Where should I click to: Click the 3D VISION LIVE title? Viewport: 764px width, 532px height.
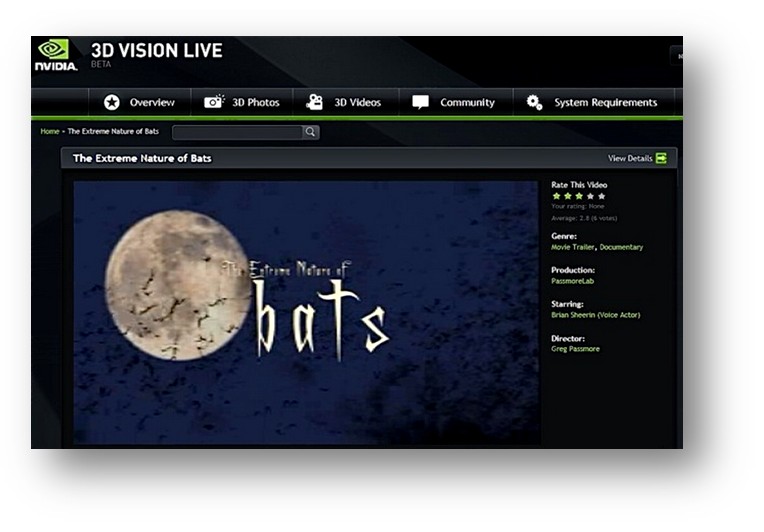click(156, 51)
